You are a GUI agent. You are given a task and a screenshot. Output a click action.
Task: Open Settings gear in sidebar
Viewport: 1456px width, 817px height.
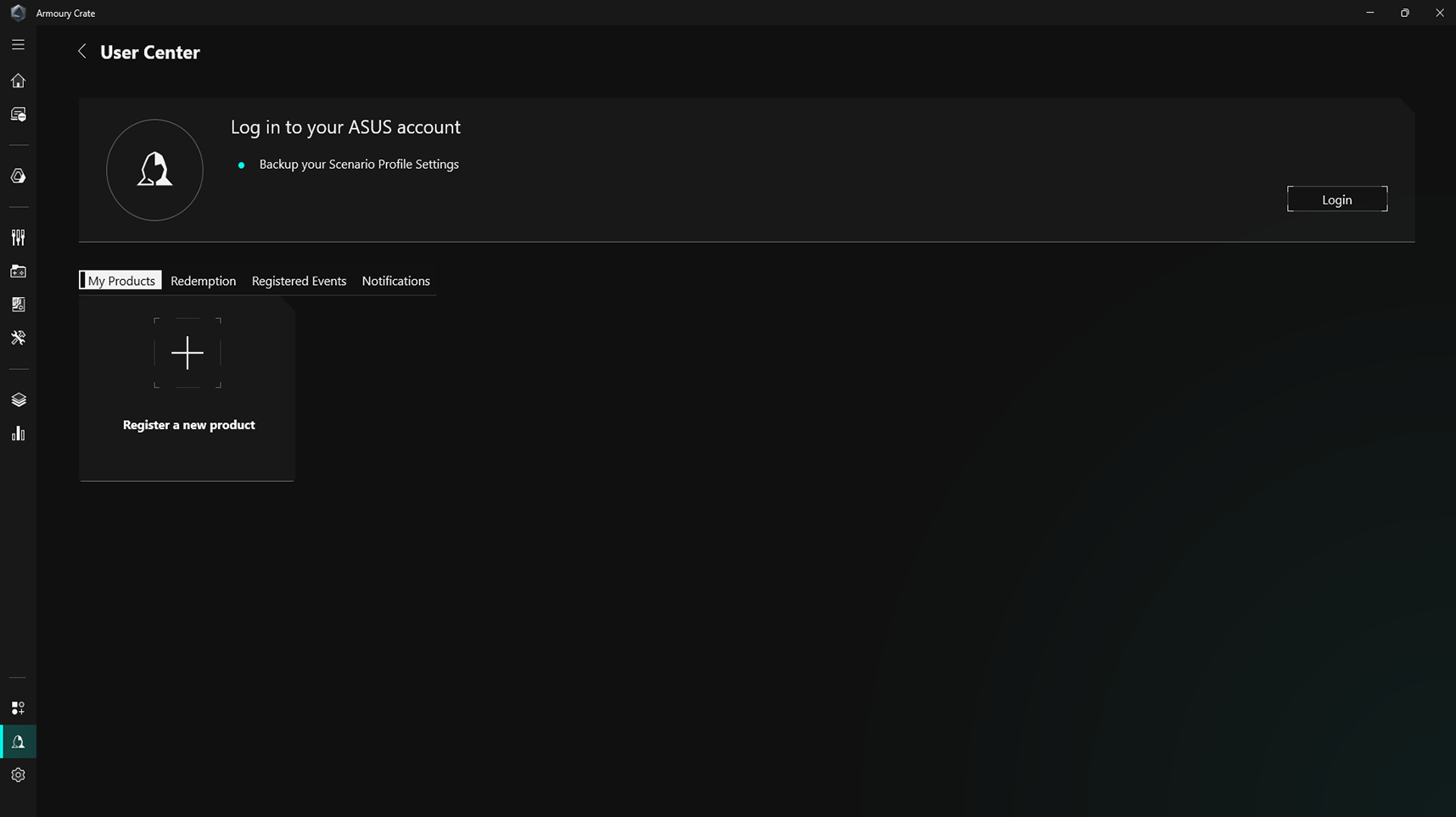[x=18, y=775]
